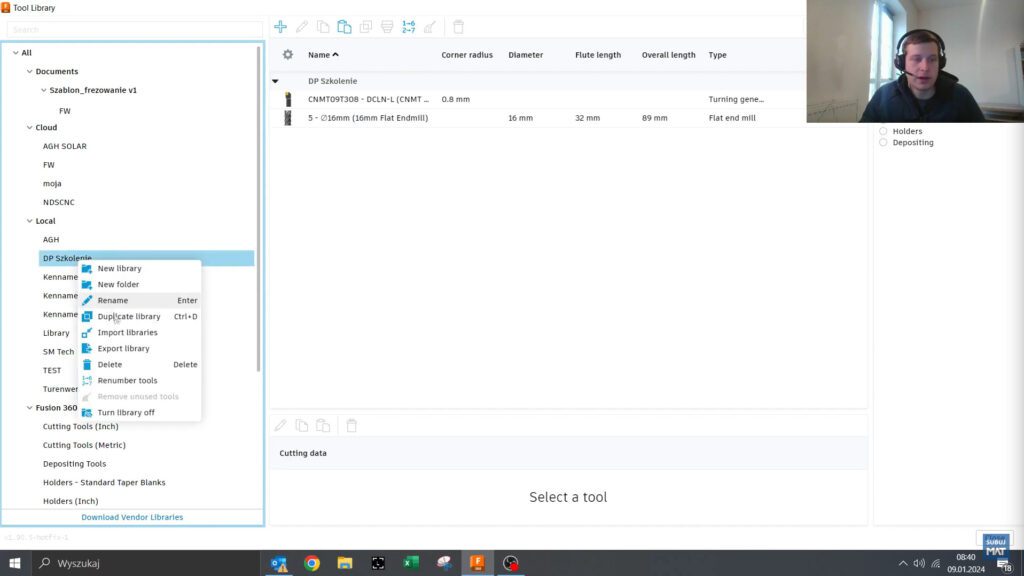
Task: Open column settings gear icon
Action: tap(288, 55)
